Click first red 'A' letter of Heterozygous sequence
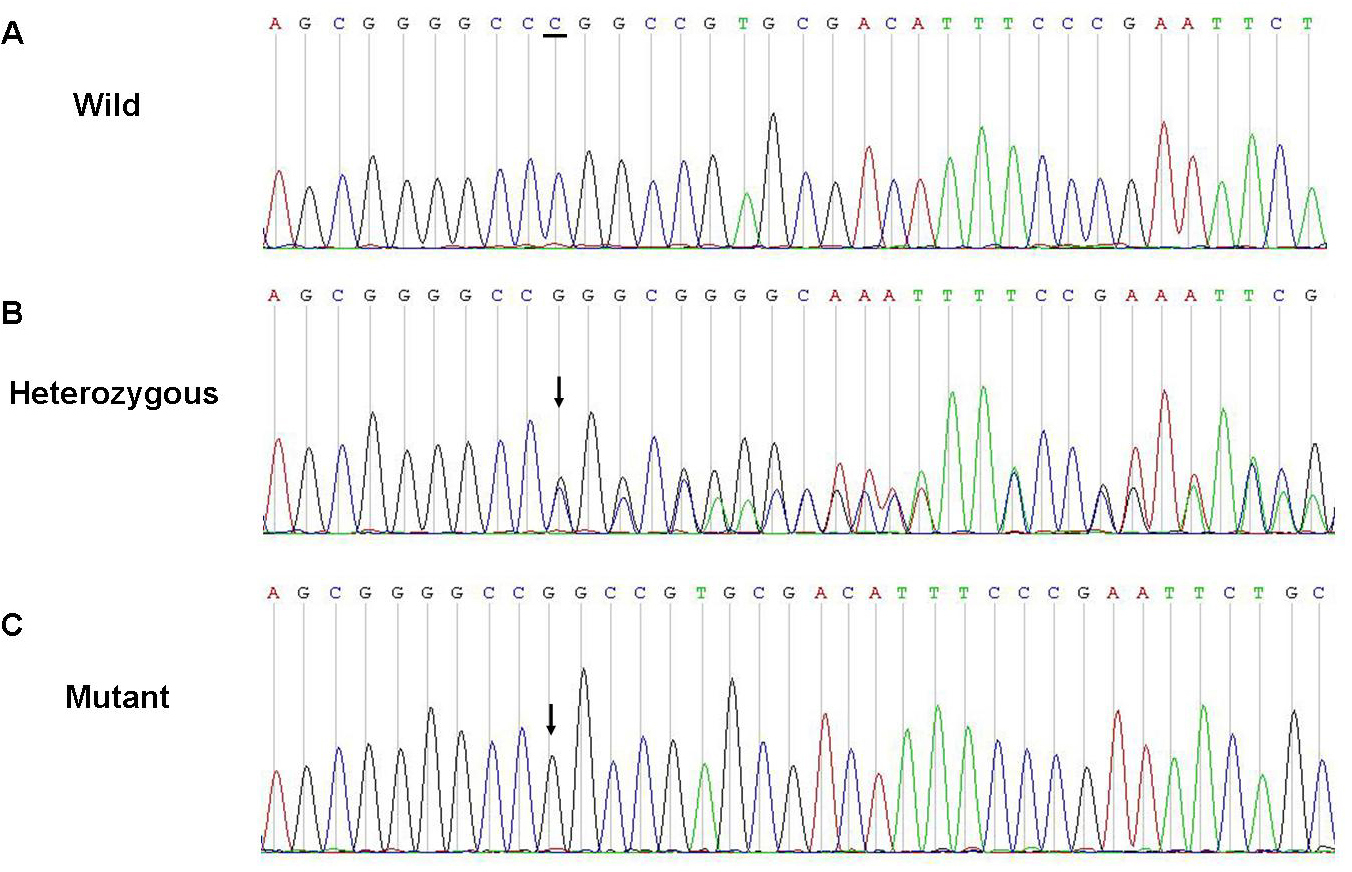This screenshot has height=872, width=1352. click(x=275, y=294)
